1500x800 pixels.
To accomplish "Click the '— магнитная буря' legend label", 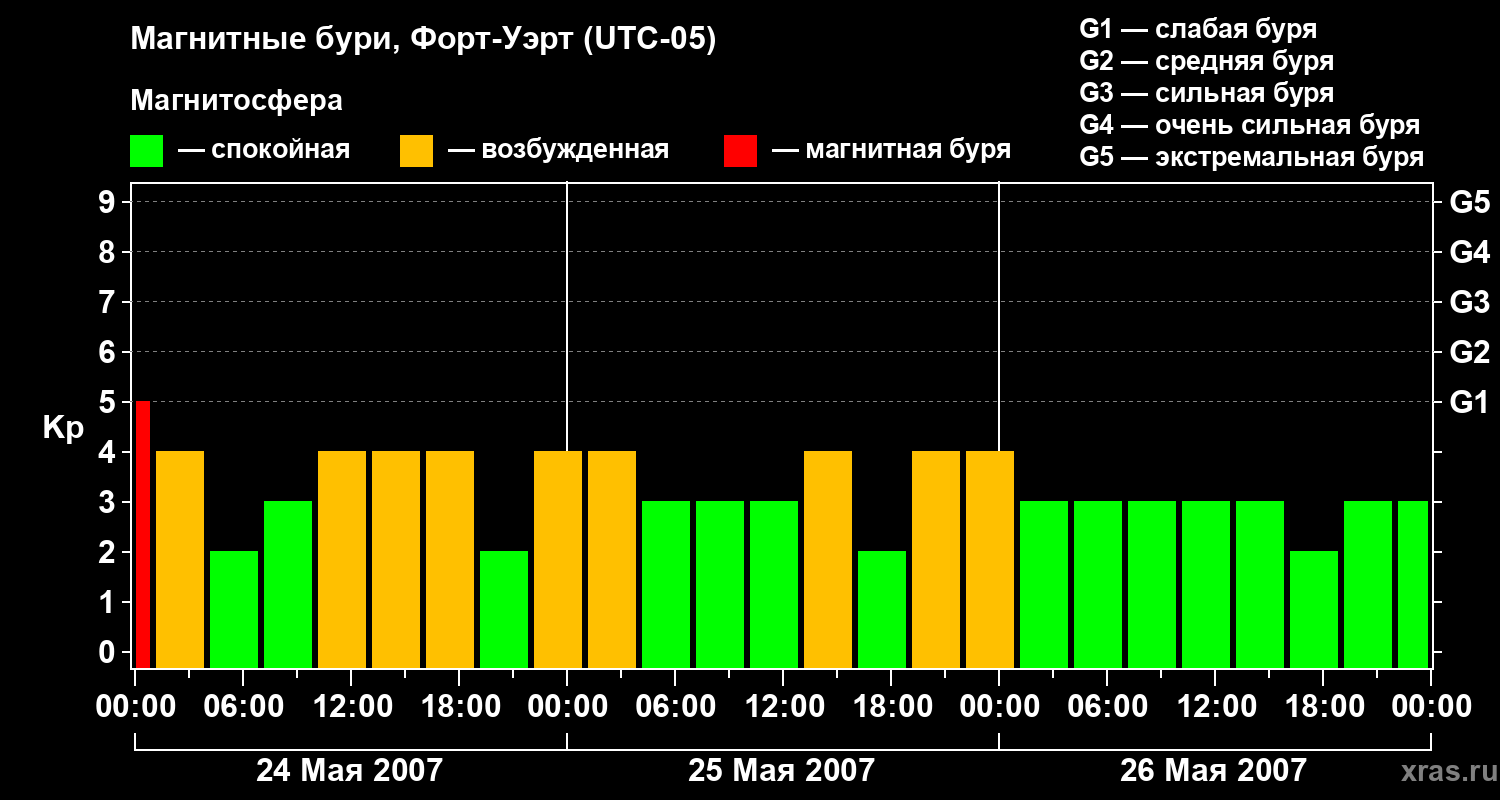I will [x=892, y=150].
